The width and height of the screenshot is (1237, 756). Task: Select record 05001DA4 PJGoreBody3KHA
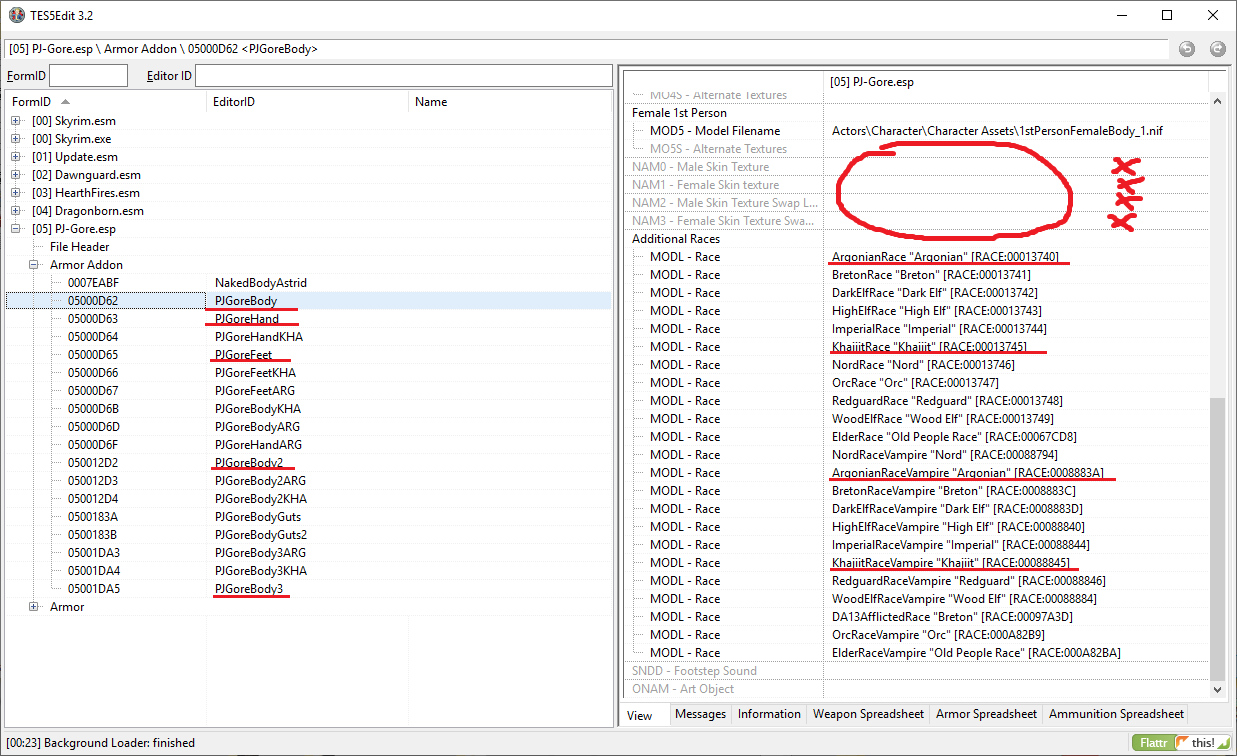tap(308, 571)
